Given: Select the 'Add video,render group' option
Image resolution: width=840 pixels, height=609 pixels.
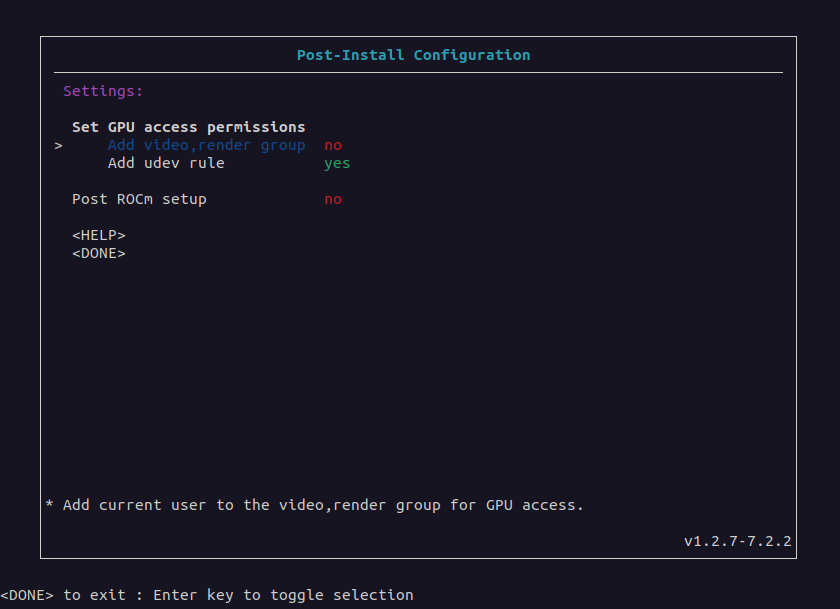Looking at the screenshot, I should click(206, 145).
